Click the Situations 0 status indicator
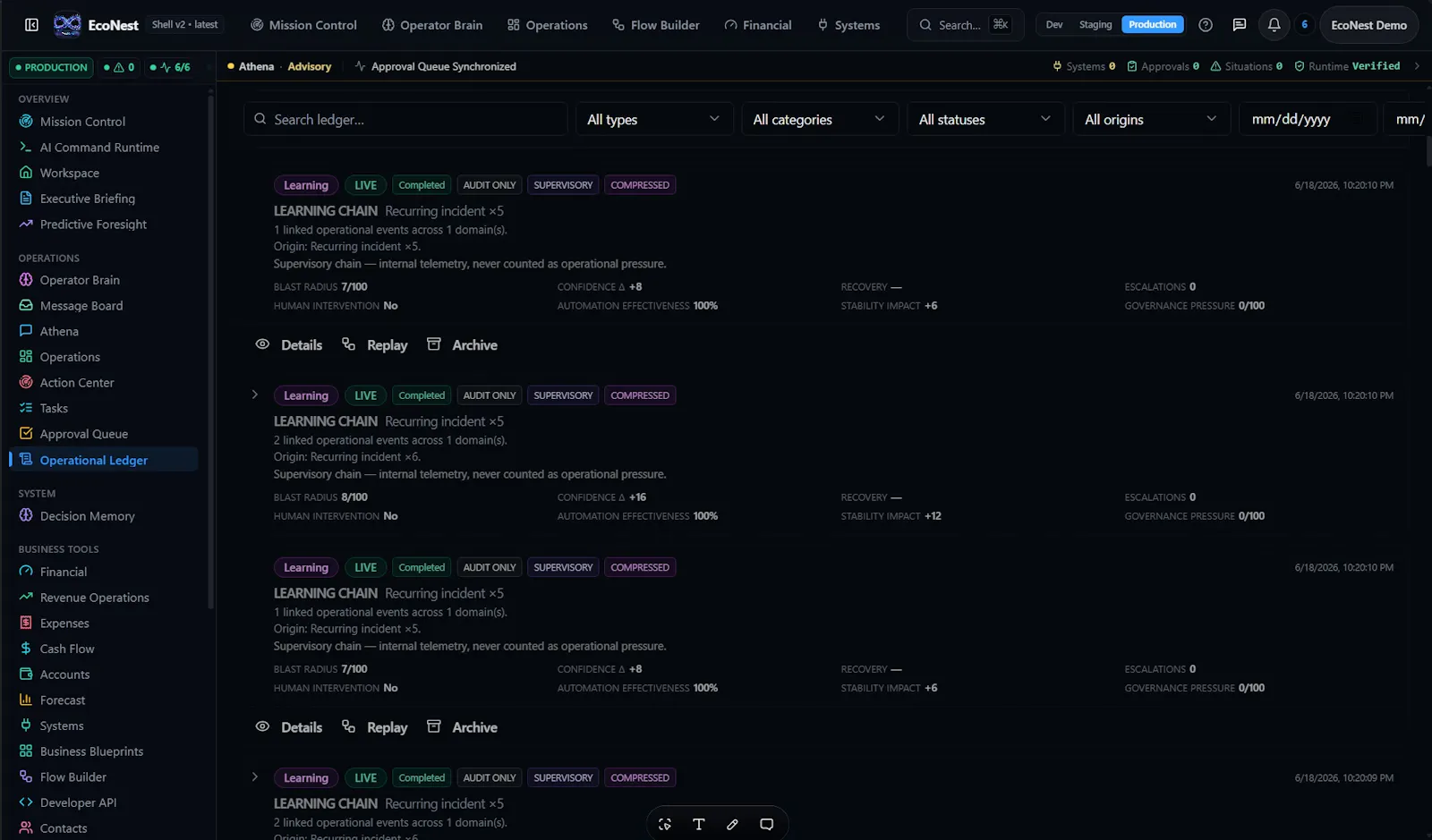1432x840 pixels. pyautogui.click(x=1247, y=66)
